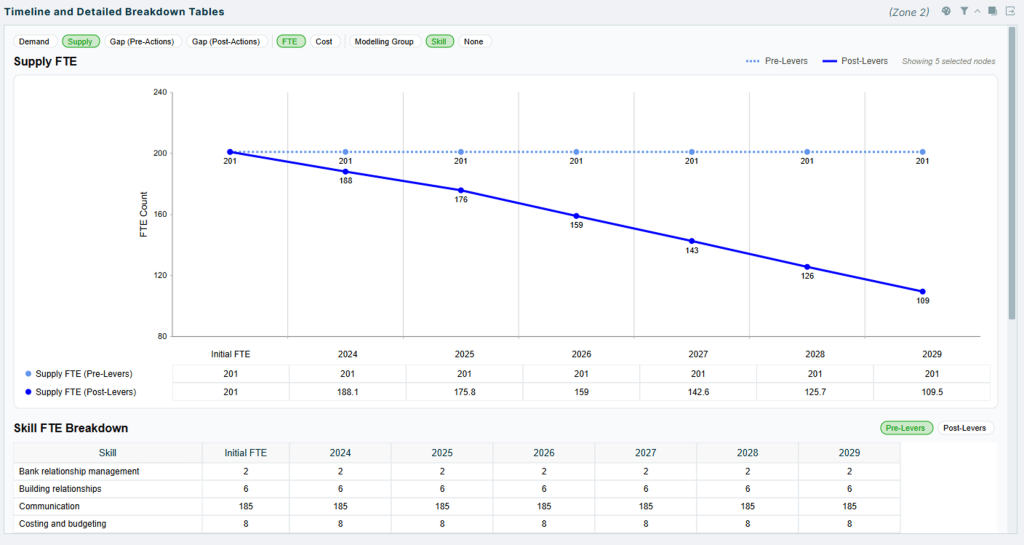This screenshot has width=1024, height=545.
Task: Click Initial FTE header in Skill table
Action: tap(246, 453)
